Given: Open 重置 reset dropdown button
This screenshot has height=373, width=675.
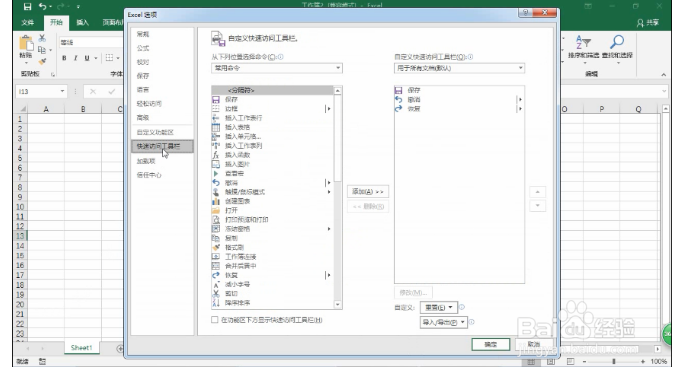Looking at the screenshot, I should pos(439,308).
